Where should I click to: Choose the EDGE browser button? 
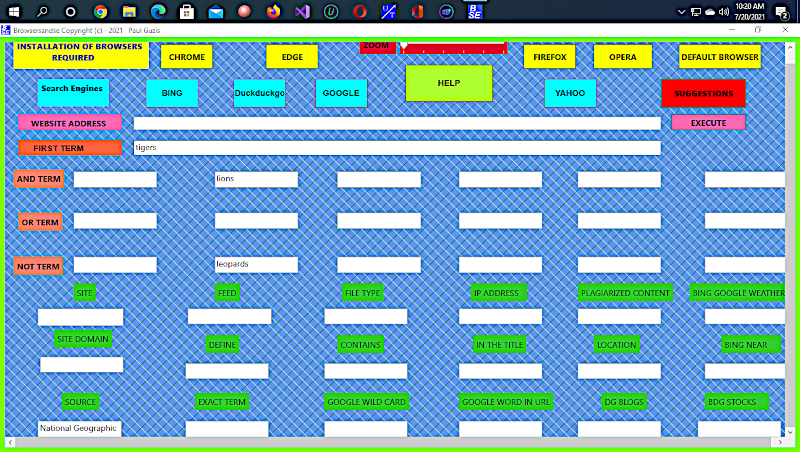[292, 57]
